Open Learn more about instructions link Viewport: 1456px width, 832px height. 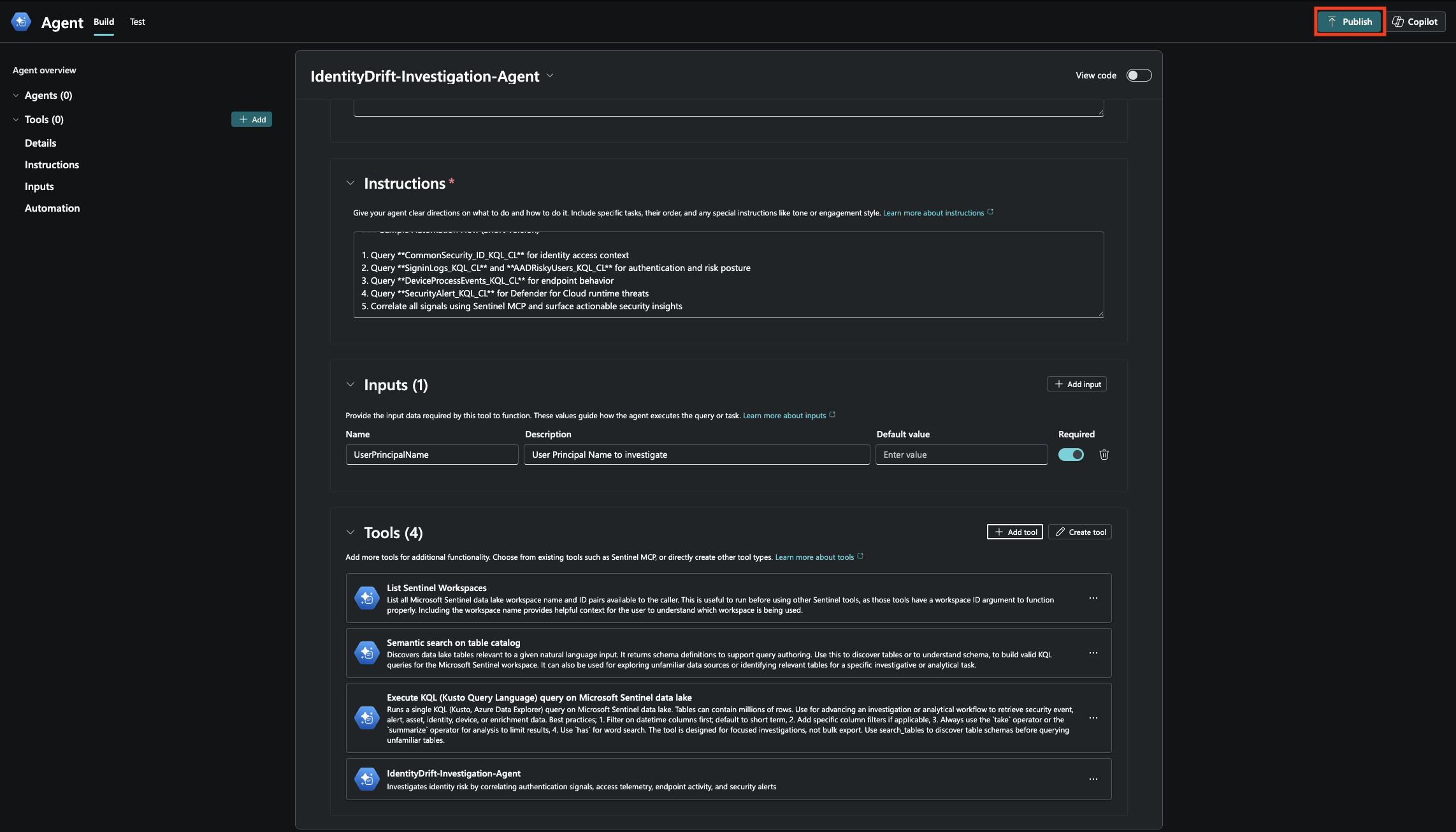coord(933,213)
